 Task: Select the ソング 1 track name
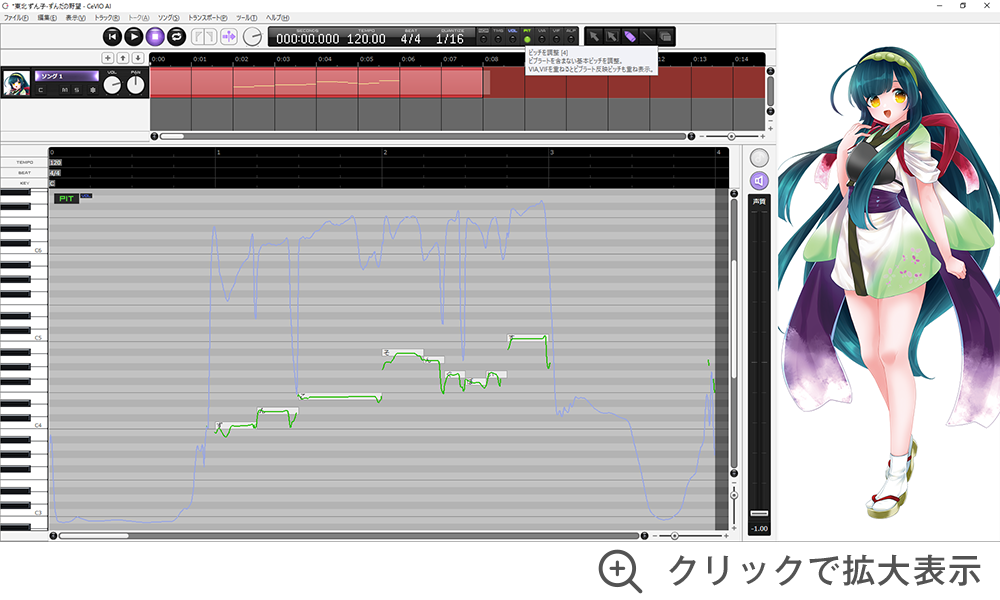click(x=66, y=76)
